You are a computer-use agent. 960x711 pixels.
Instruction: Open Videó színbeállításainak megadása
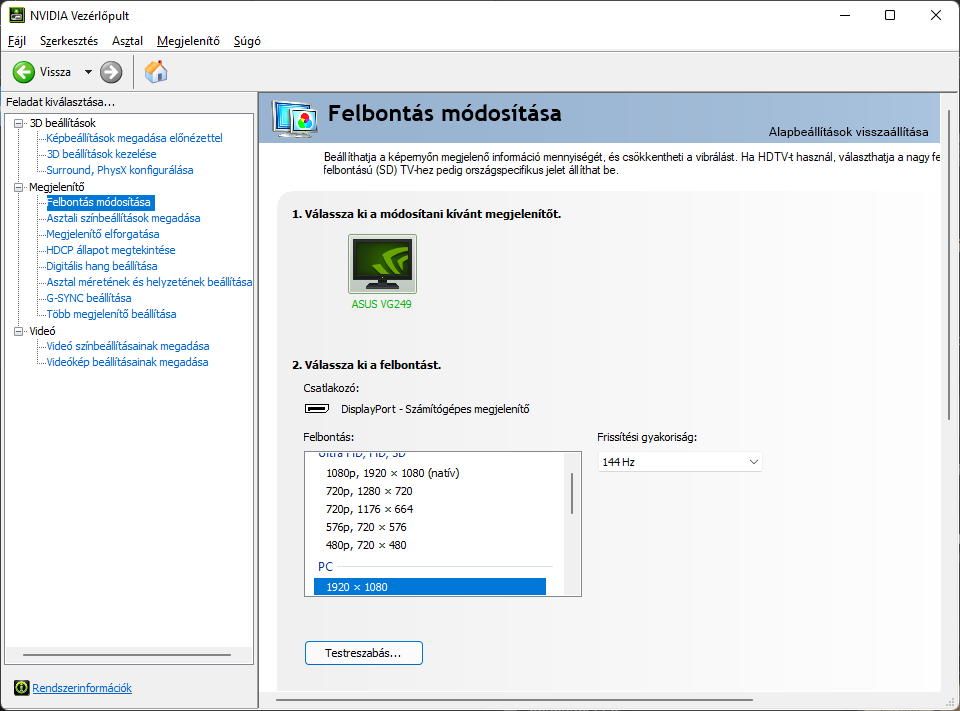[x=128, y=346]
